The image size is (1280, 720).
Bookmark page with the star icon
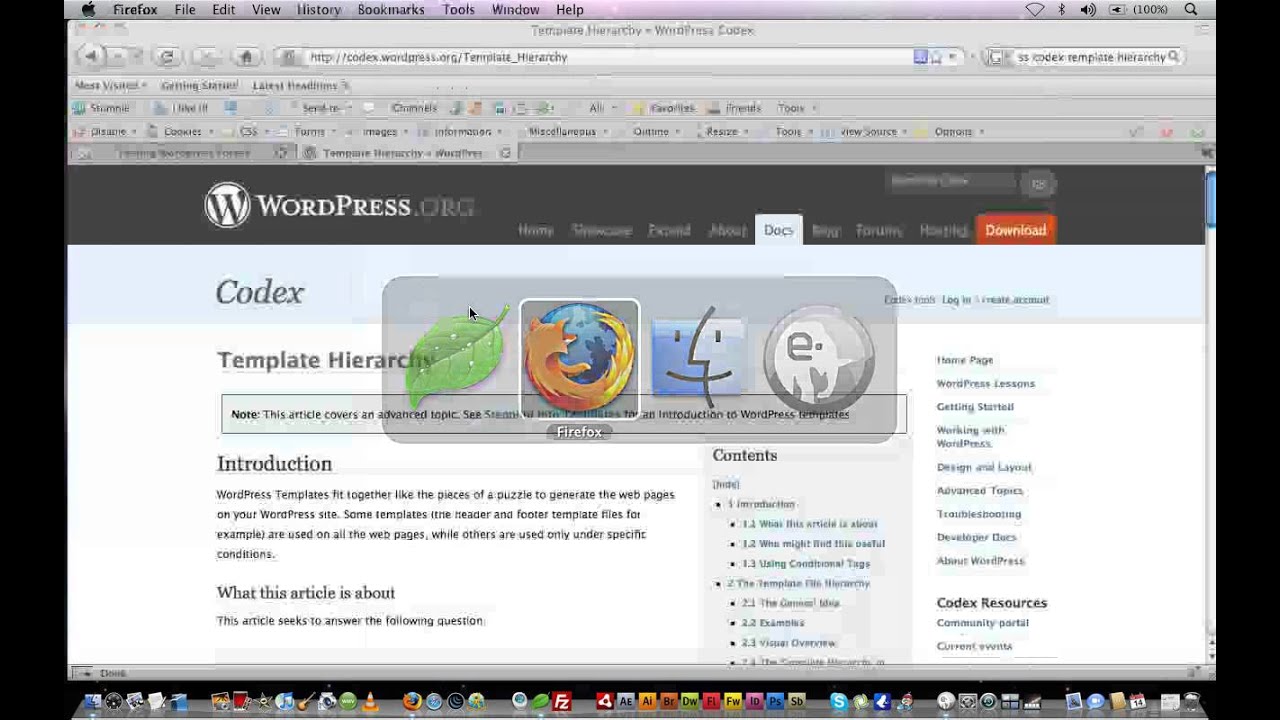point(937,57)
